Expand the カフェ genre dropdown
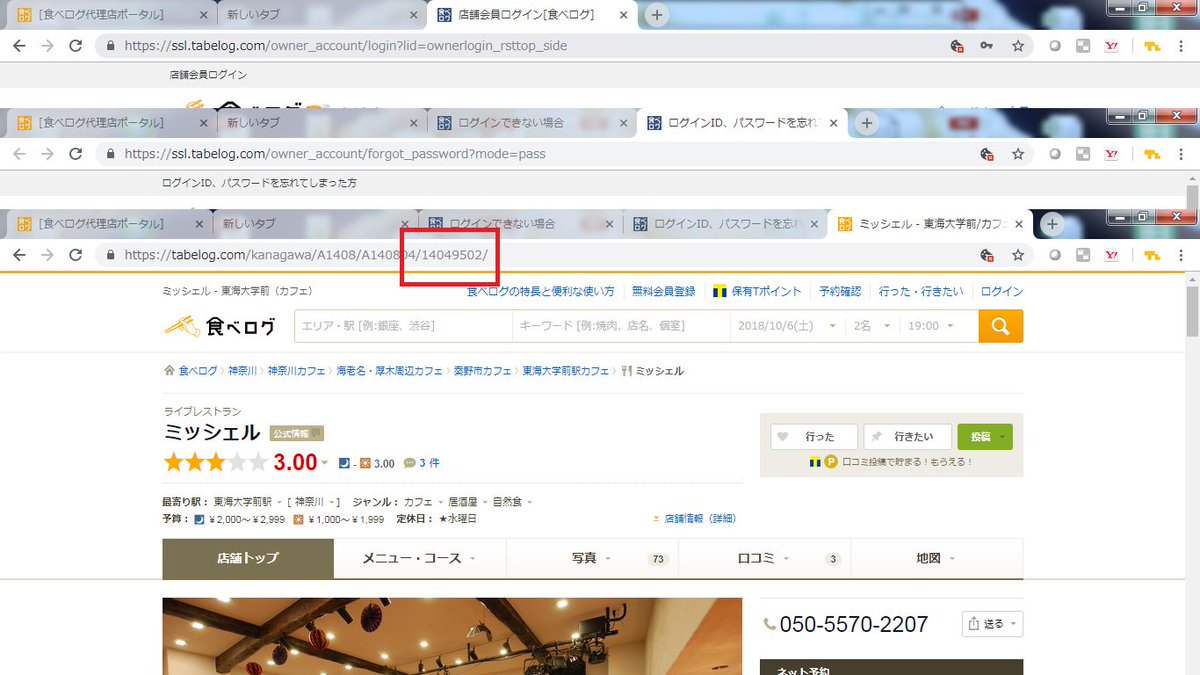 tap(441, 502)
